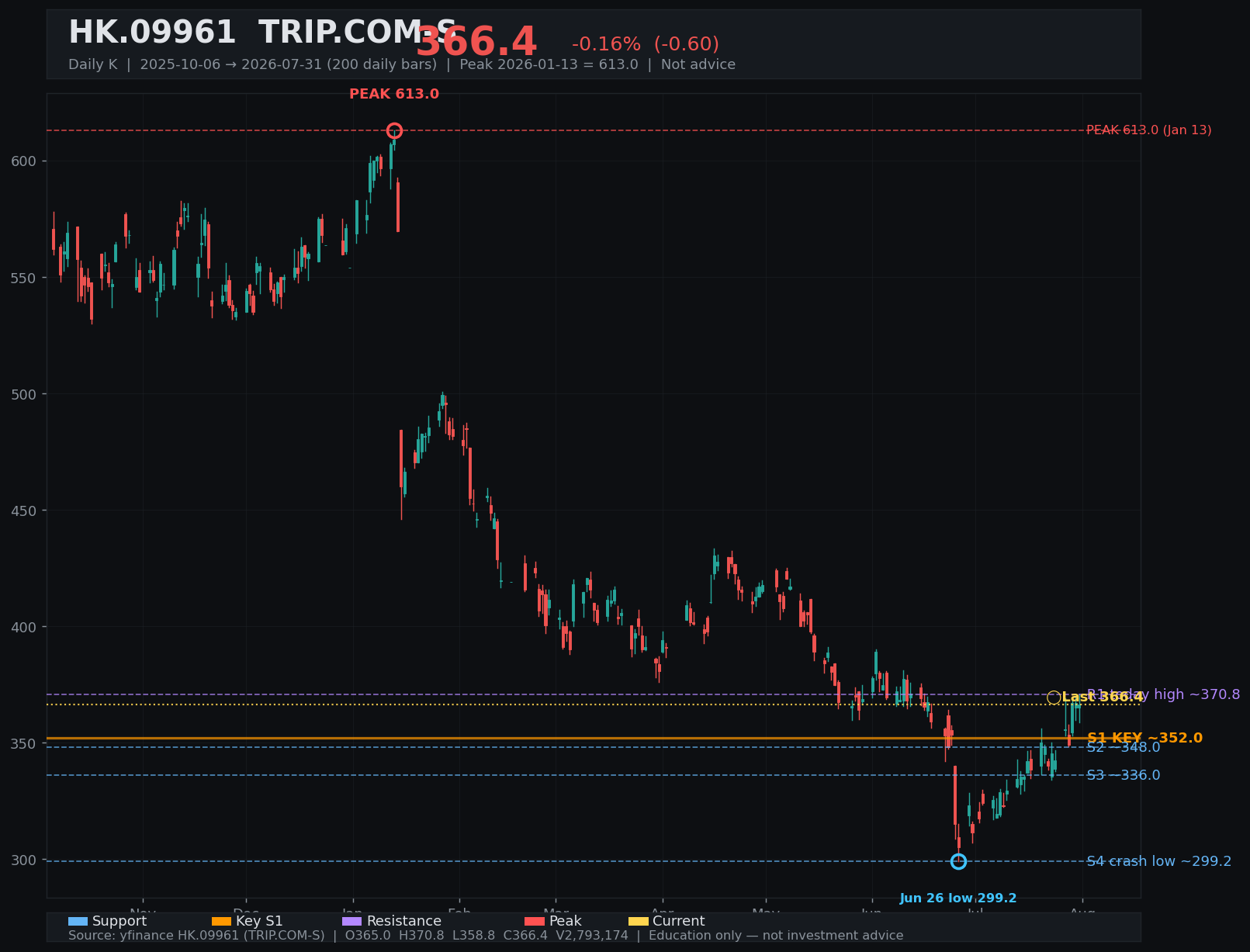The height and width of the screenshot is (952, 1250).
Task: Click the "Current" legend label
Action: pos(679,921)
